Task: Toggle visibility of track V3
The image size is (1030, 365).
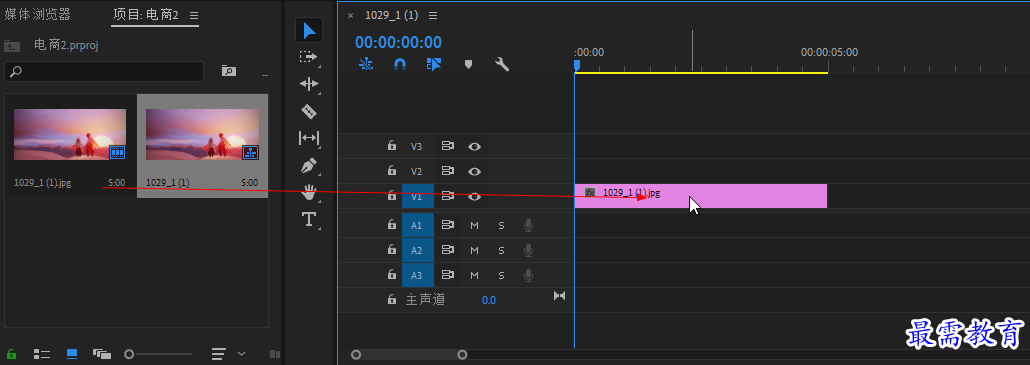Action: pos(474,146)
